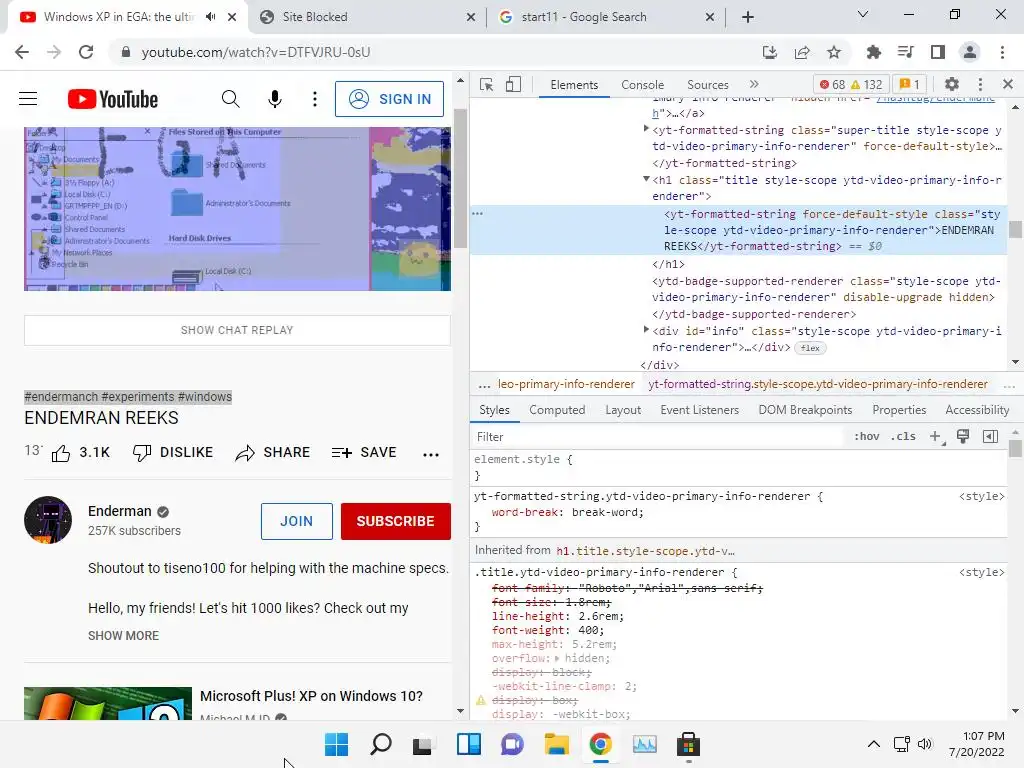Share the video via SHARE button
The width and height of the screenshot is (1024, 768).
272,453
